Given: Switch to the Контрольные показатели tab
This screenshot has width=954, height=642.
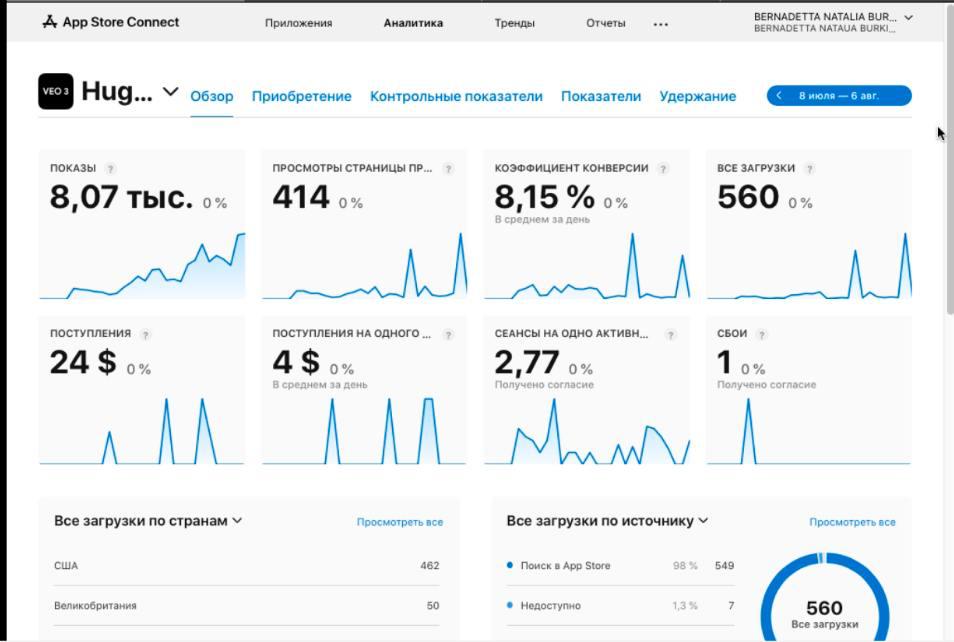Looking at the screenshot, I should pos(456,96).
